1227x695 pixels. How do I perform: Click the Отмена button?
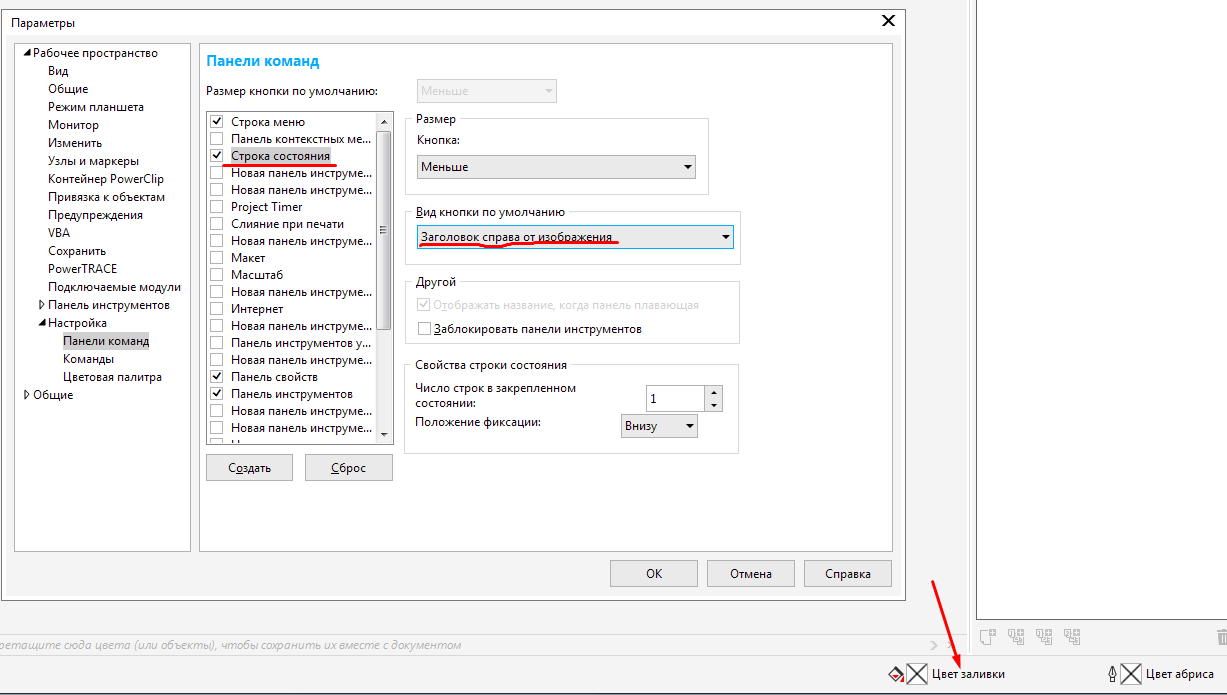[750, 573]
